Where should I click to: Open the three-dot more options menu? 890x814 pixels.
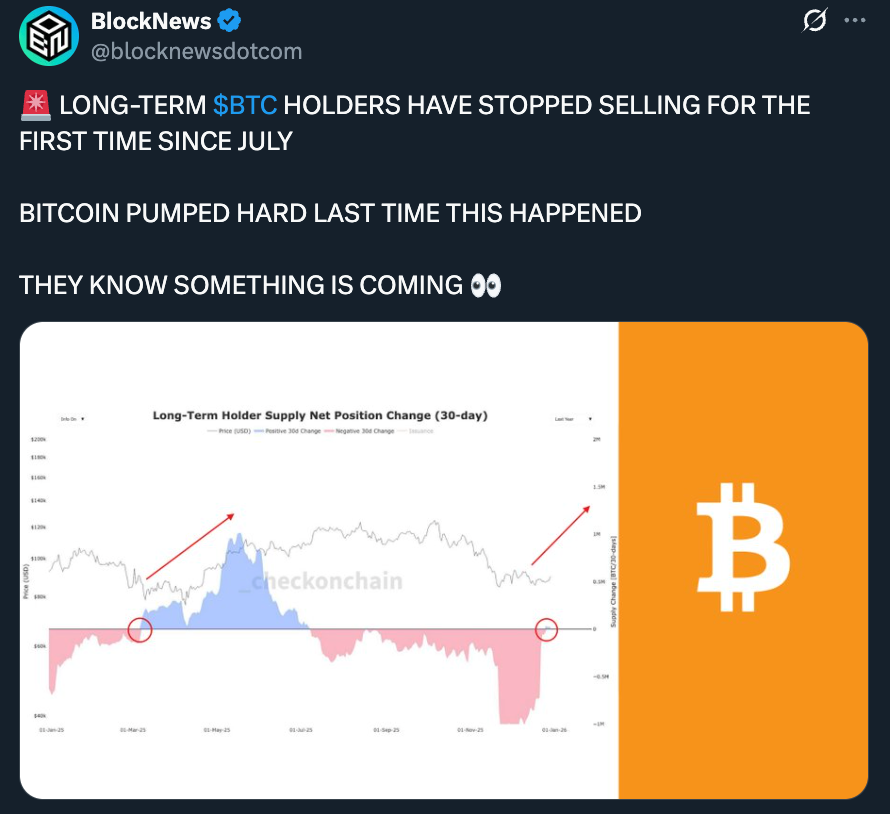pyautogui.click(x=854, y=21)
